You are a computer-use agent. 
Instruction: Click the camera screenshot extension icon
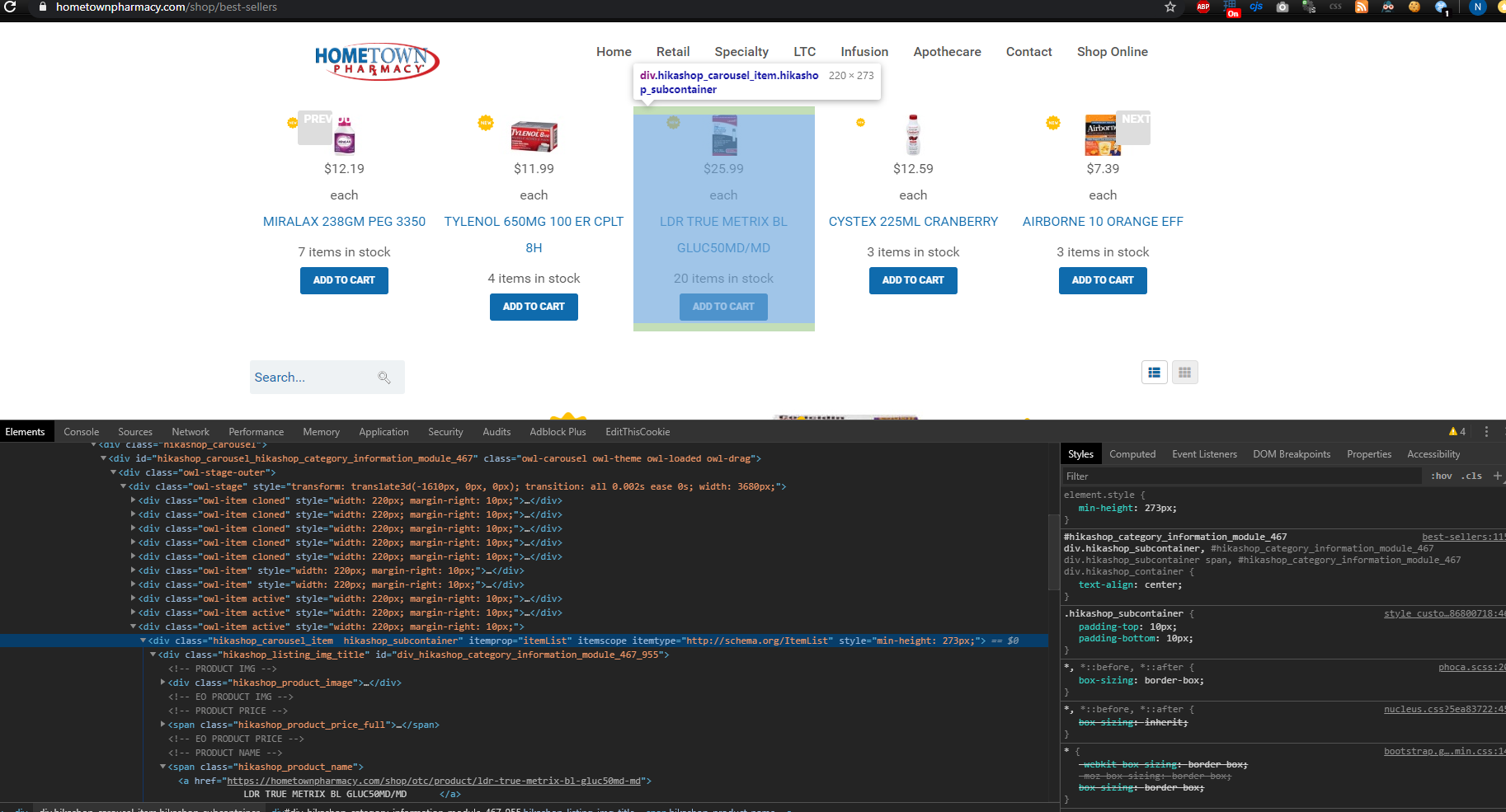pyautogui.click(x=1282, y=7)
